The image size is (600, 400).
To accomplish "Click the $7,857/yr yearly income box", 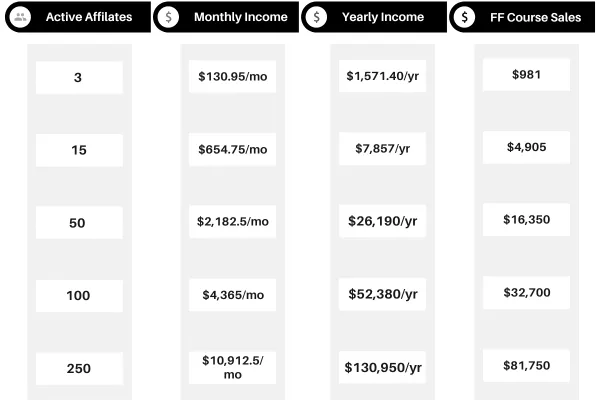I will click(383, 148).
